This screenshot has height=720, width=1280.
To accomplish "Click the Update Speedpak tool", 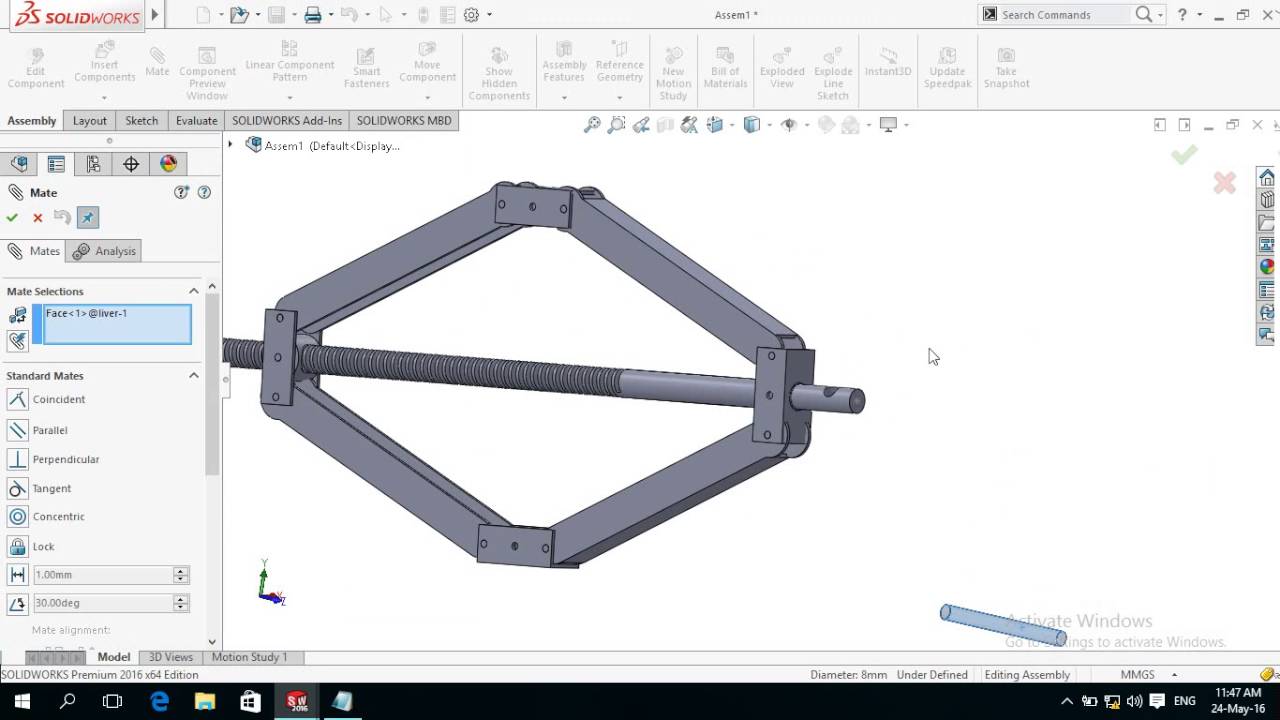I will click(947, 63).
